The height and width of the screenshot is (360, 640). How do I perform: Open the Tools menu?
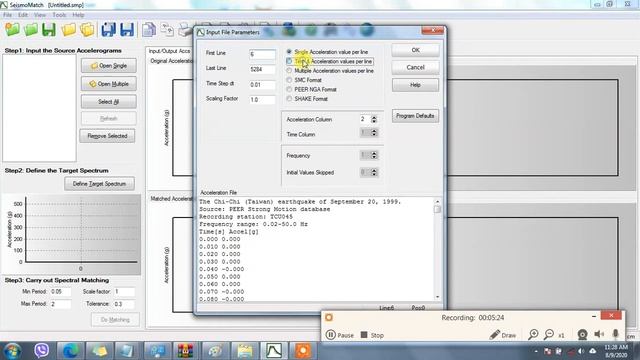pos(59,15)
